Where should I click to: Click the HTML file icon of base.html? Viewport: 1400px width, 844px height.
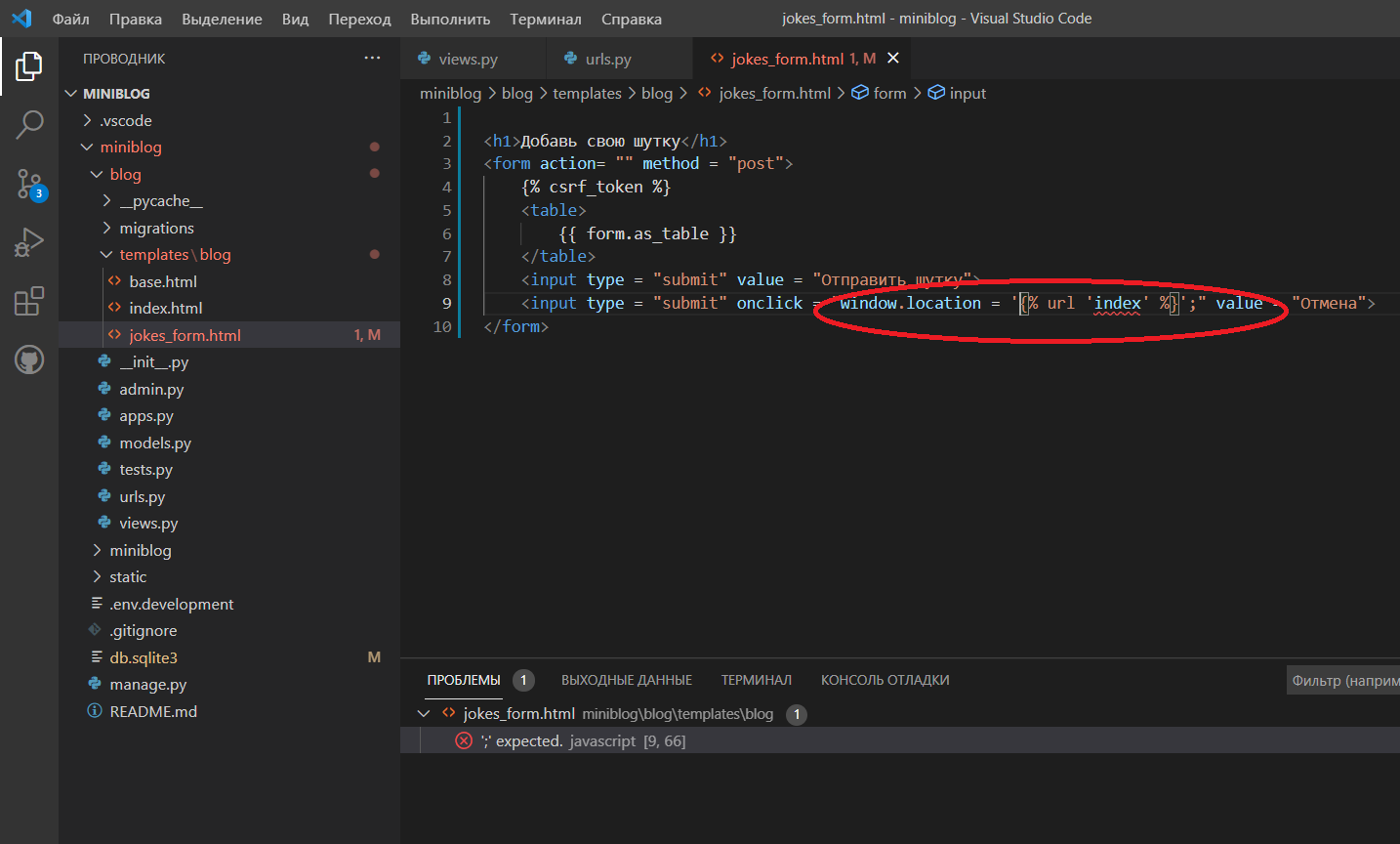115,281
